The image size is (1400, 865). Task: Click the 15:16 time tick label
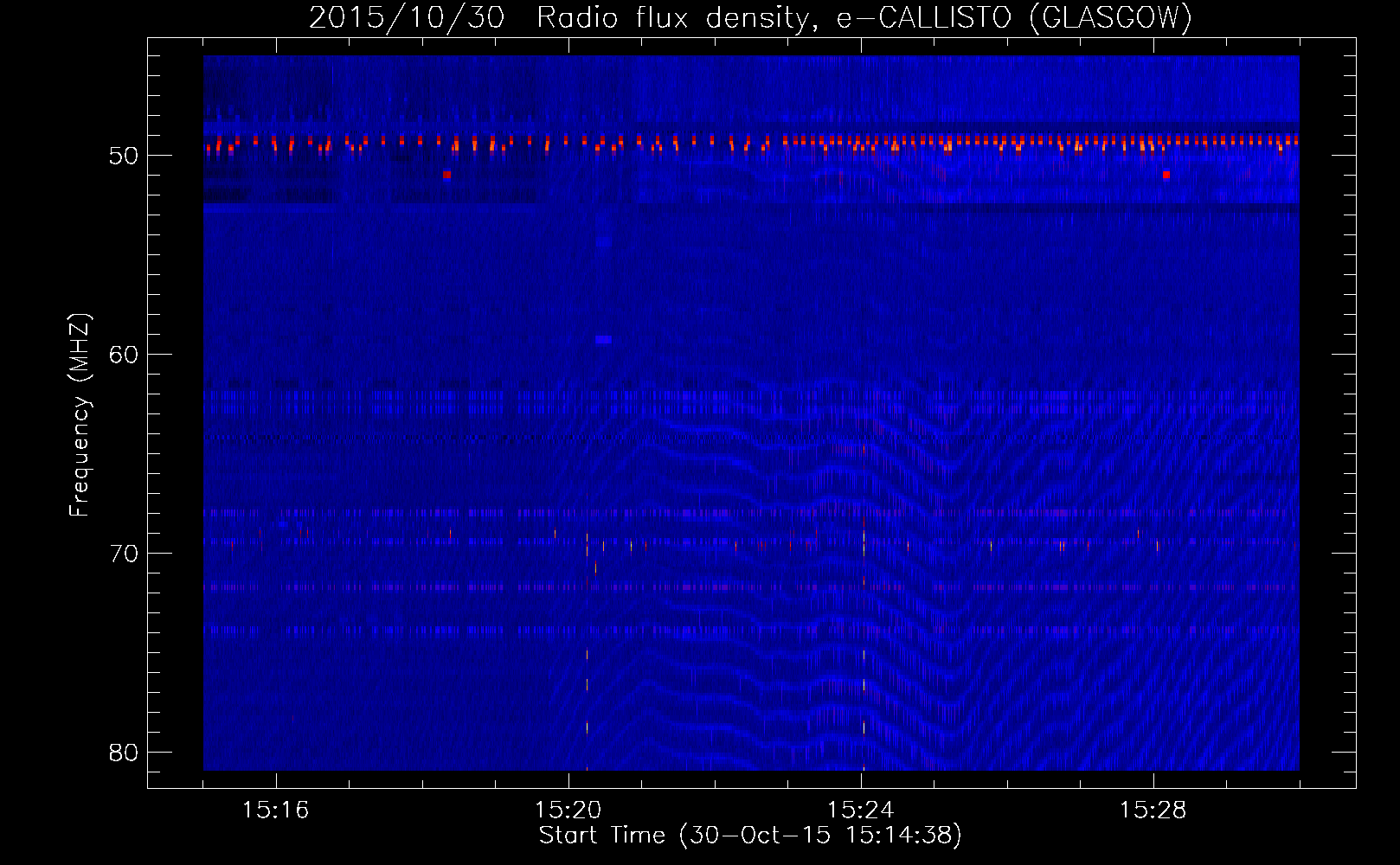point(275,811)
